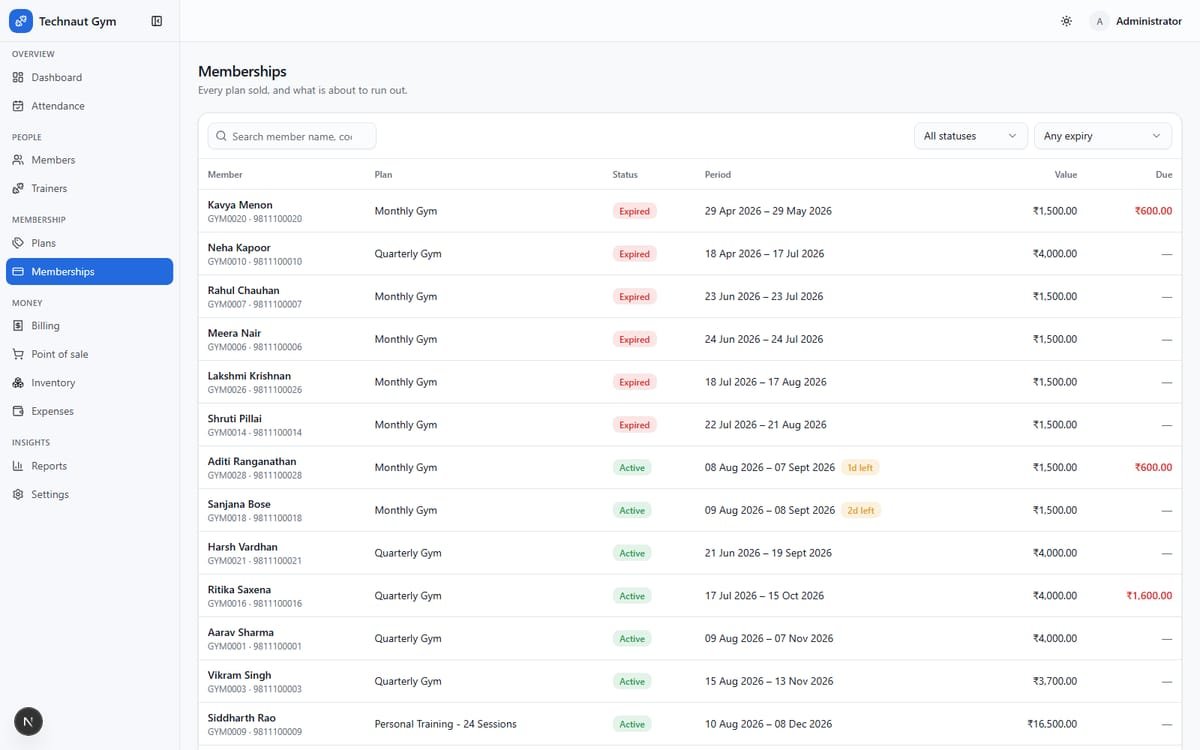Select member Kavya Menon
The height and width of the screenshot is (750, 1200).
coord(240,205)
